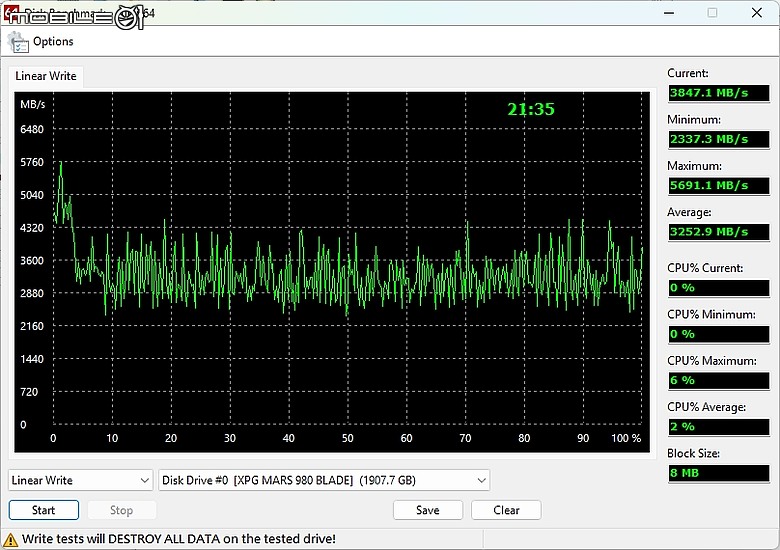Click the 21:35 elapsed timer in graph
The height and width of the screenshot is (550, 780).
(531, 109)
